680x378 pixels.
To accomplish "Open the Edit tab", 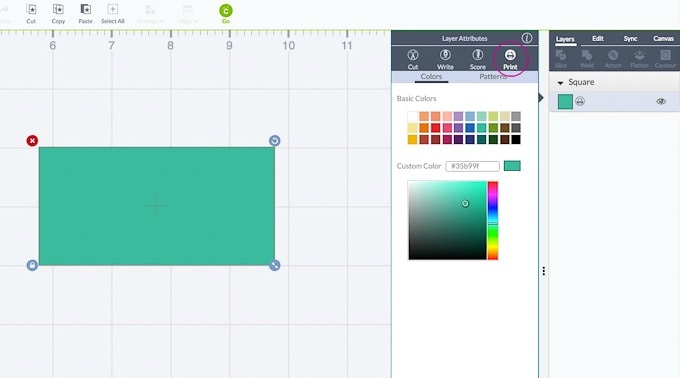I will tap(598, 39).
